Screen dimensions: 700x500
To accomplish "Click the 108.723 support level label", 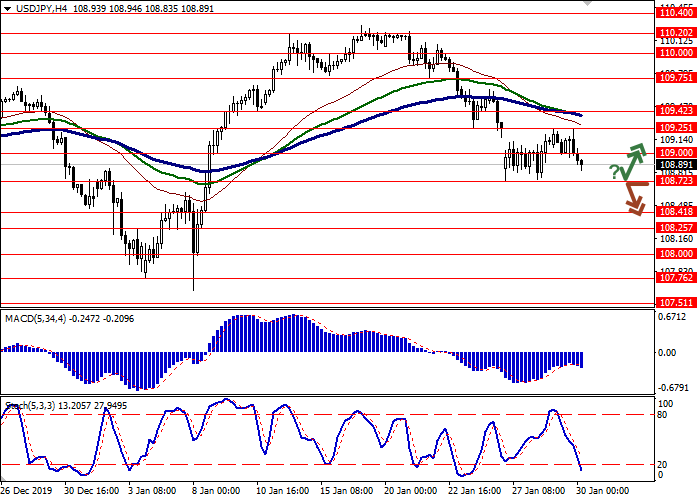I will [x=676, y=181].
